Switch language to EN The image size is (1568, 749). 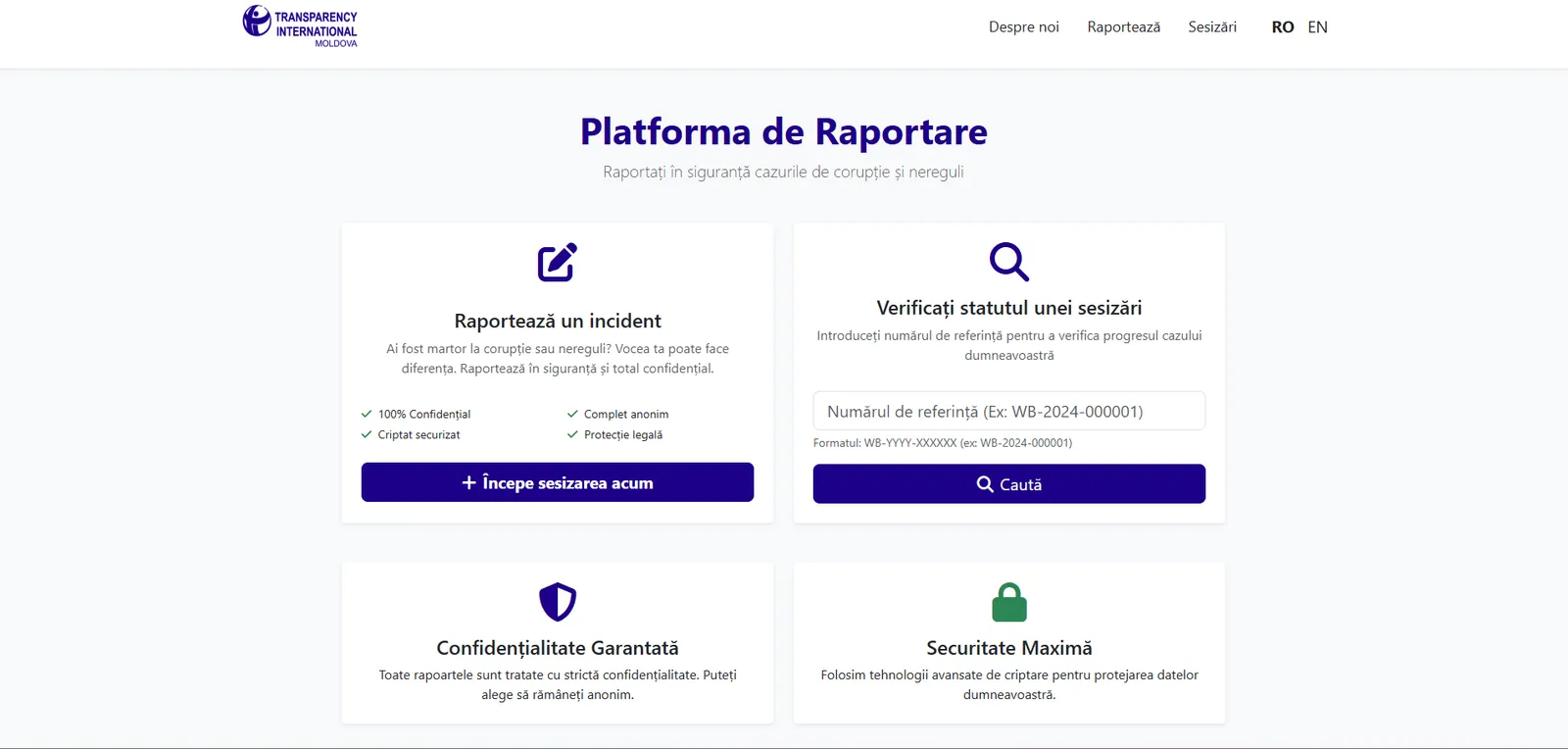(x=1318, y=27)
